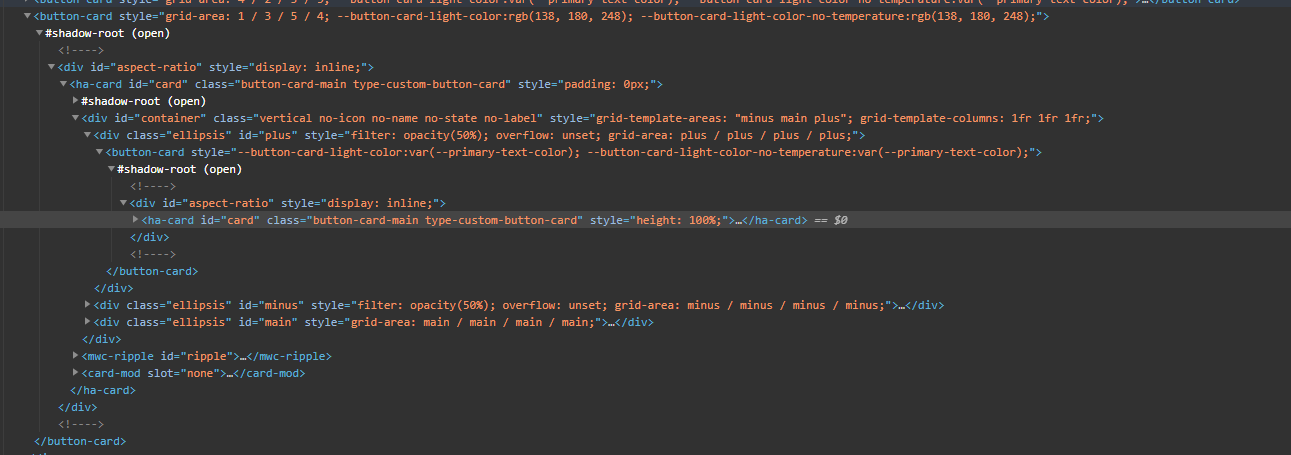
Task: Select the closing </ha-card> tag row
Action: click(x=102, y=390)
